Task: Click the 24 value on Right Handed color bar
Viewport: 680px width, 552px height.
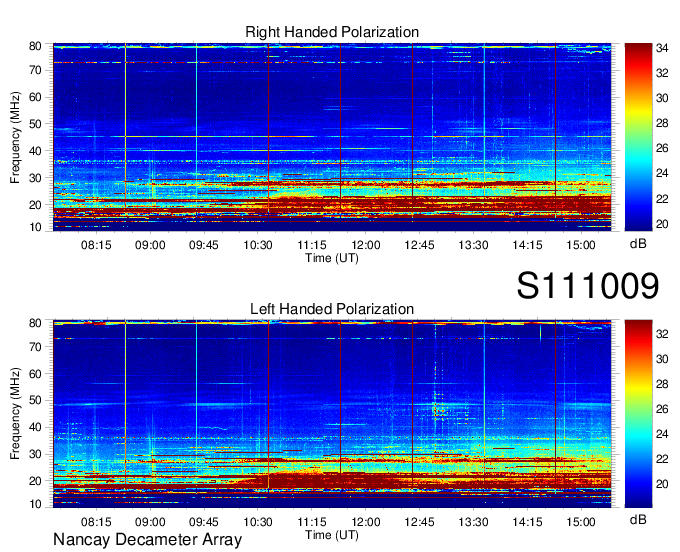Action: pyautogui.click(x=662, y=173)
